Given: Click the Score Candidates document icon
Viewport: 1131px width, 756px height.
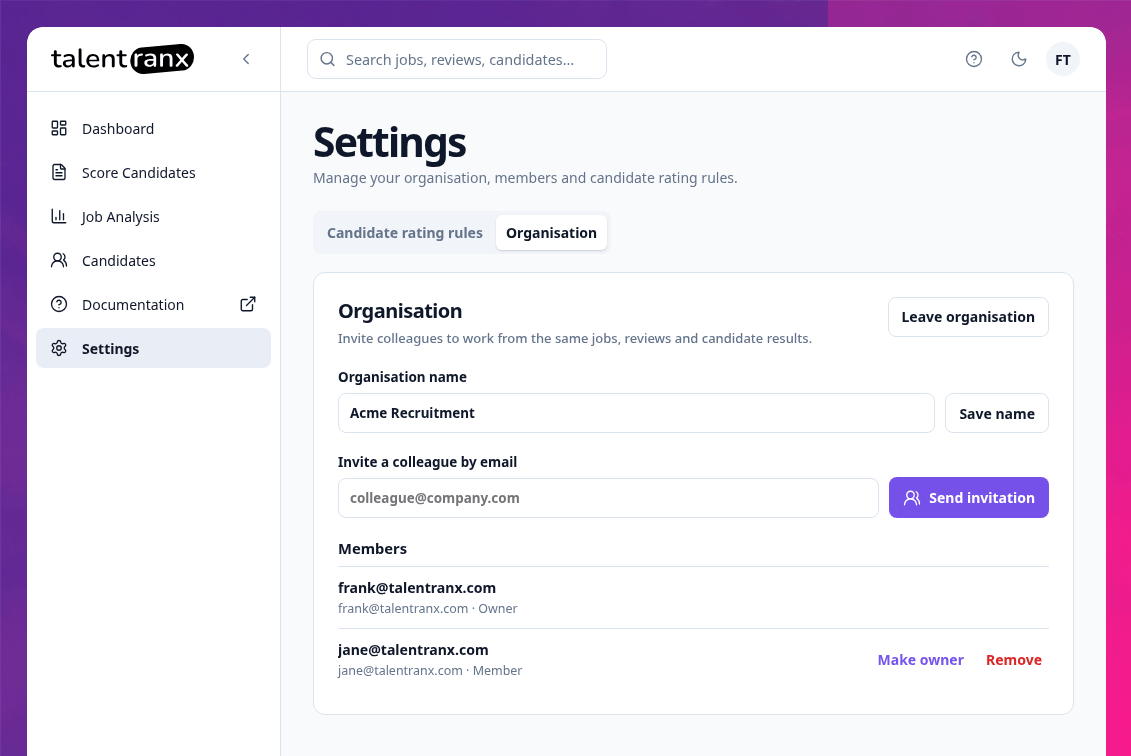Looking at the screenshot, I should (x=59, y=172).
